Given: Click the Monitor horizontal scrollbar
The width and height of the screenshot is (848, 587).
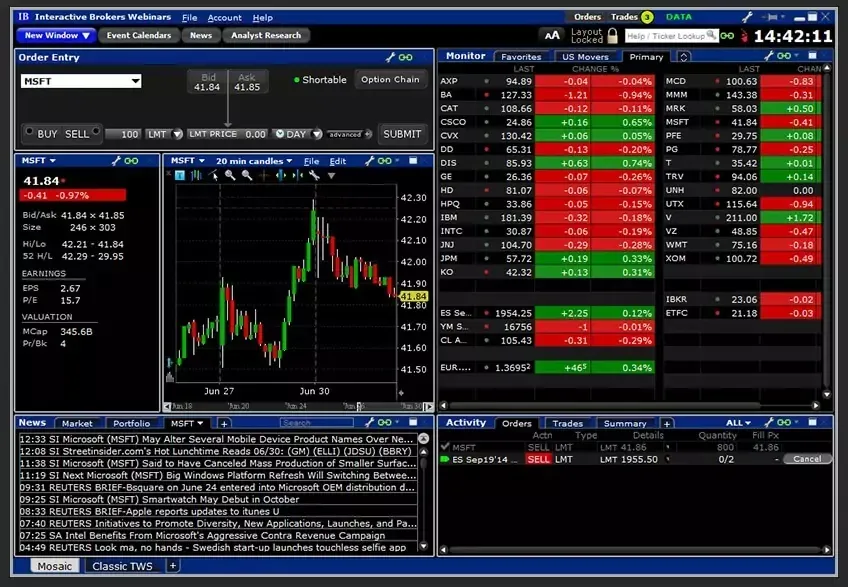Looking at the screenshot, I should click(604, 405).
